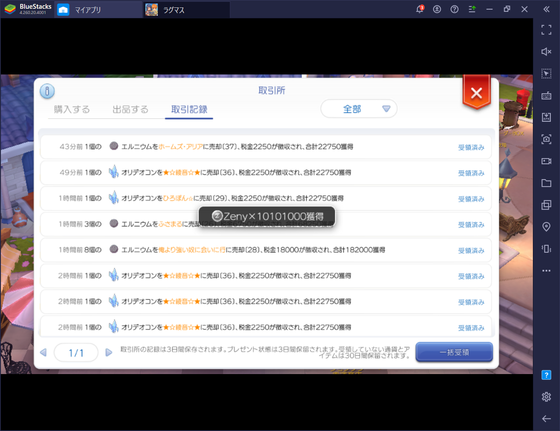The image size is (560, 431).
Task: Start screen recording from sidebar
Action: (x=546, y=161)
